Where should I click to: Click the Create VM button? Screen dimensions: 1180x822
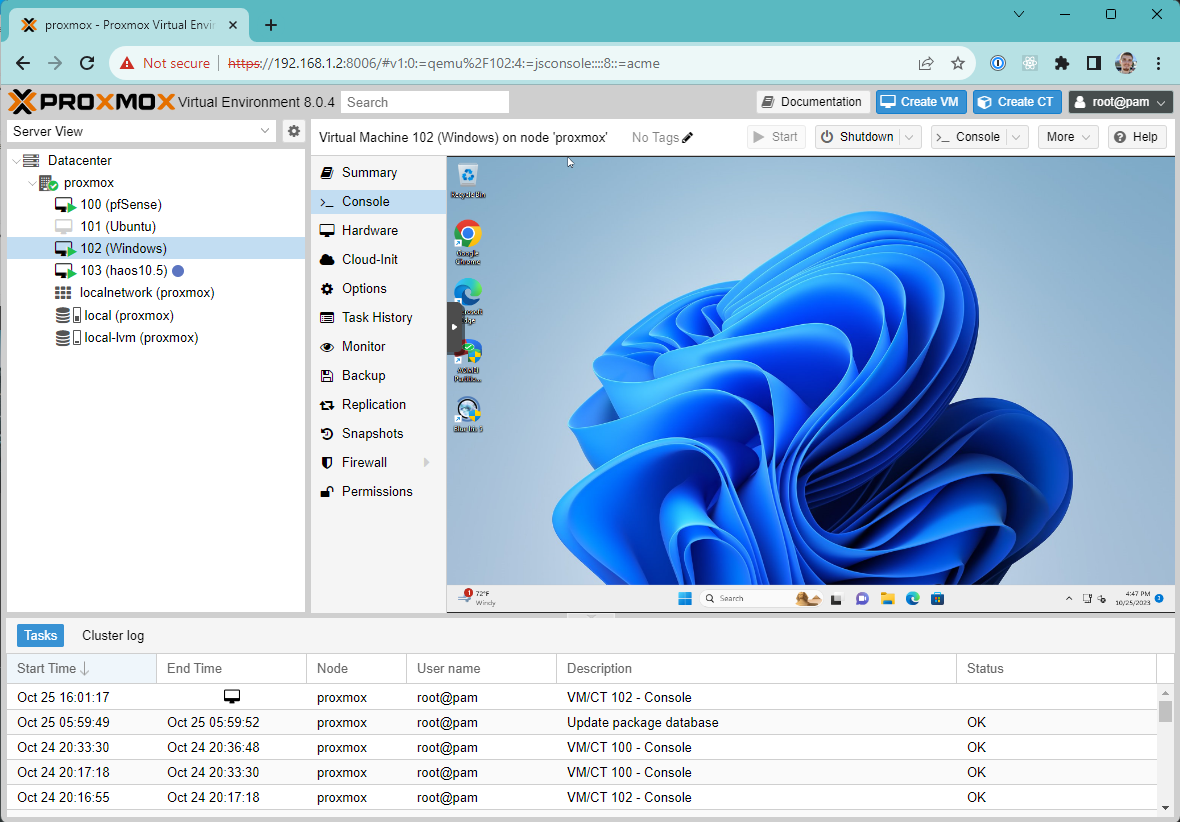920,102
